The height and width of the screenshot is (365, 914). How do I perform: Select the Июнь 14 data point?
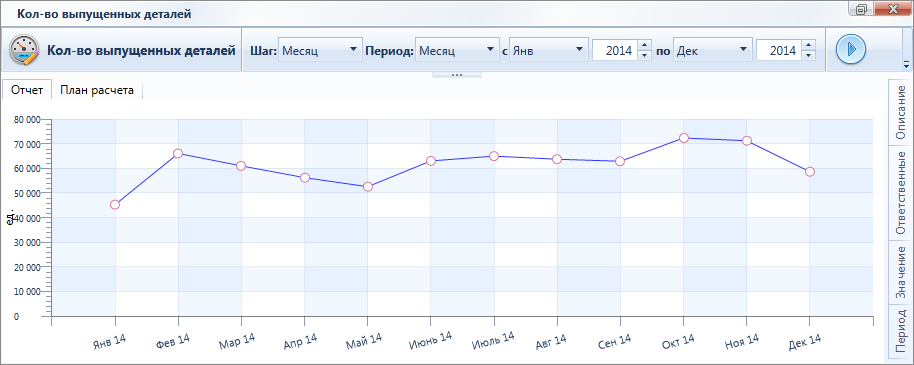tap(430, 161)
